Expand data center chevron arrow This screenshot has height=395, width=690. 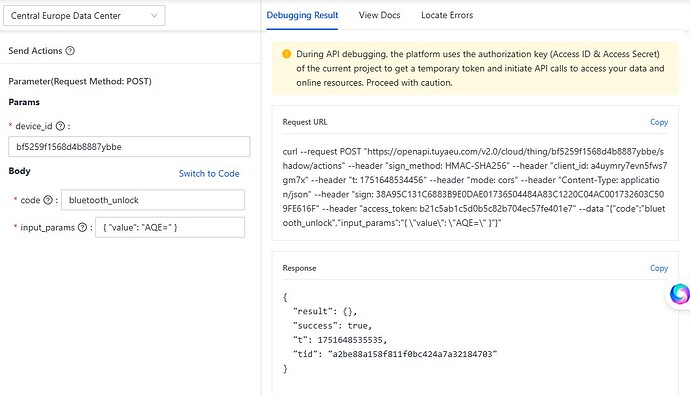(154, 15)
